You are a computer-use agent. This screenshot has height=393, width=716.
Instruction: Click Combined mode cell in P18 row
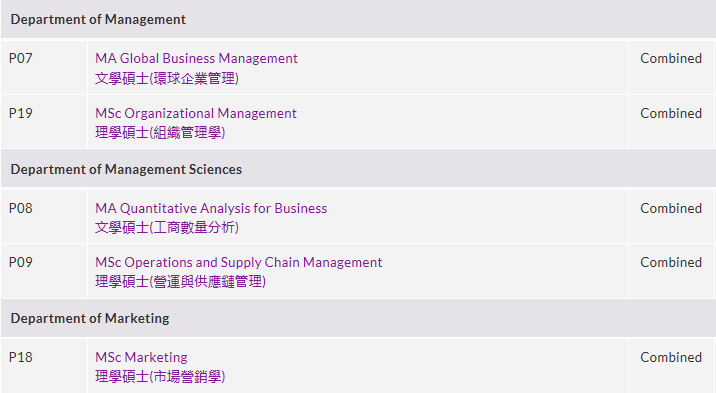(671, 366)
